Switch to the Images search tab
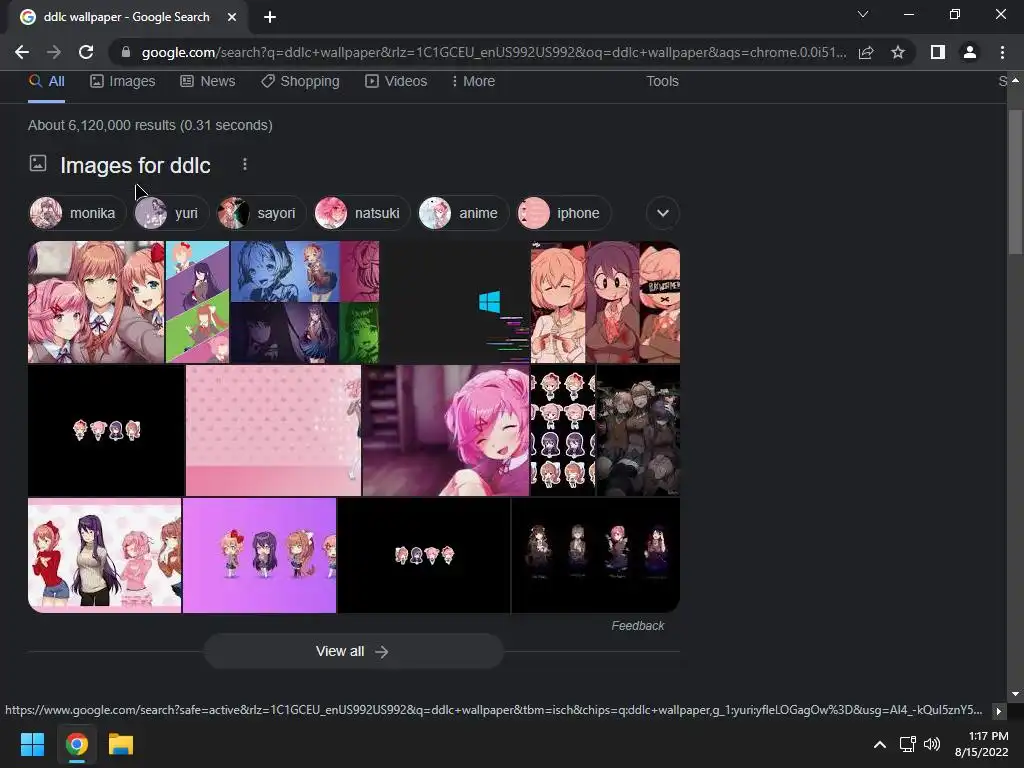Image resolution: width=1024 pixels, height=768 pixels. click(123, 82)
